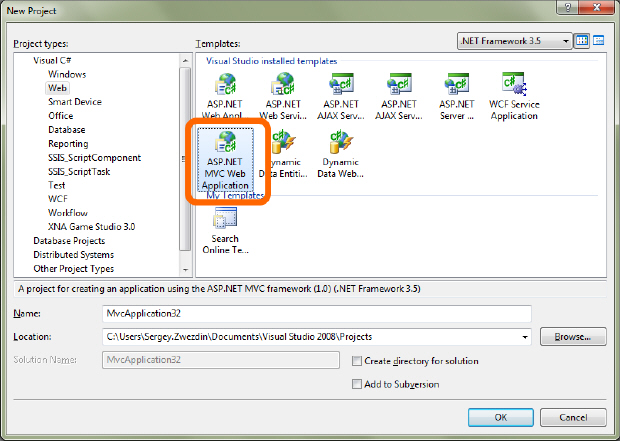Viewport: 620px width, 441px height.
Task: Click the project types scrollbar up arrow
Action: point(185,61)
